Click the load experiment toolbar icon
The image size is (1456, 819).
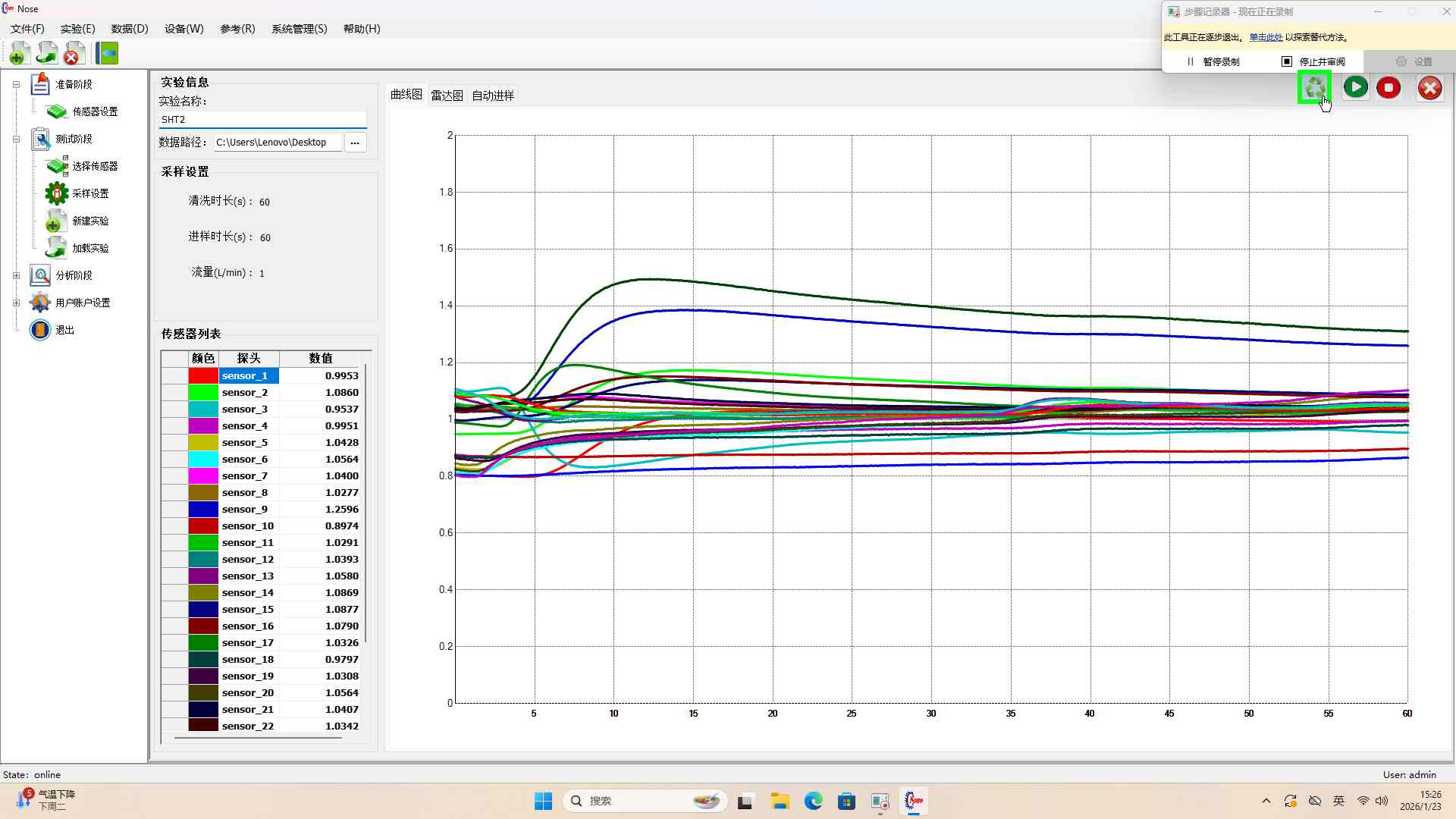47,53
